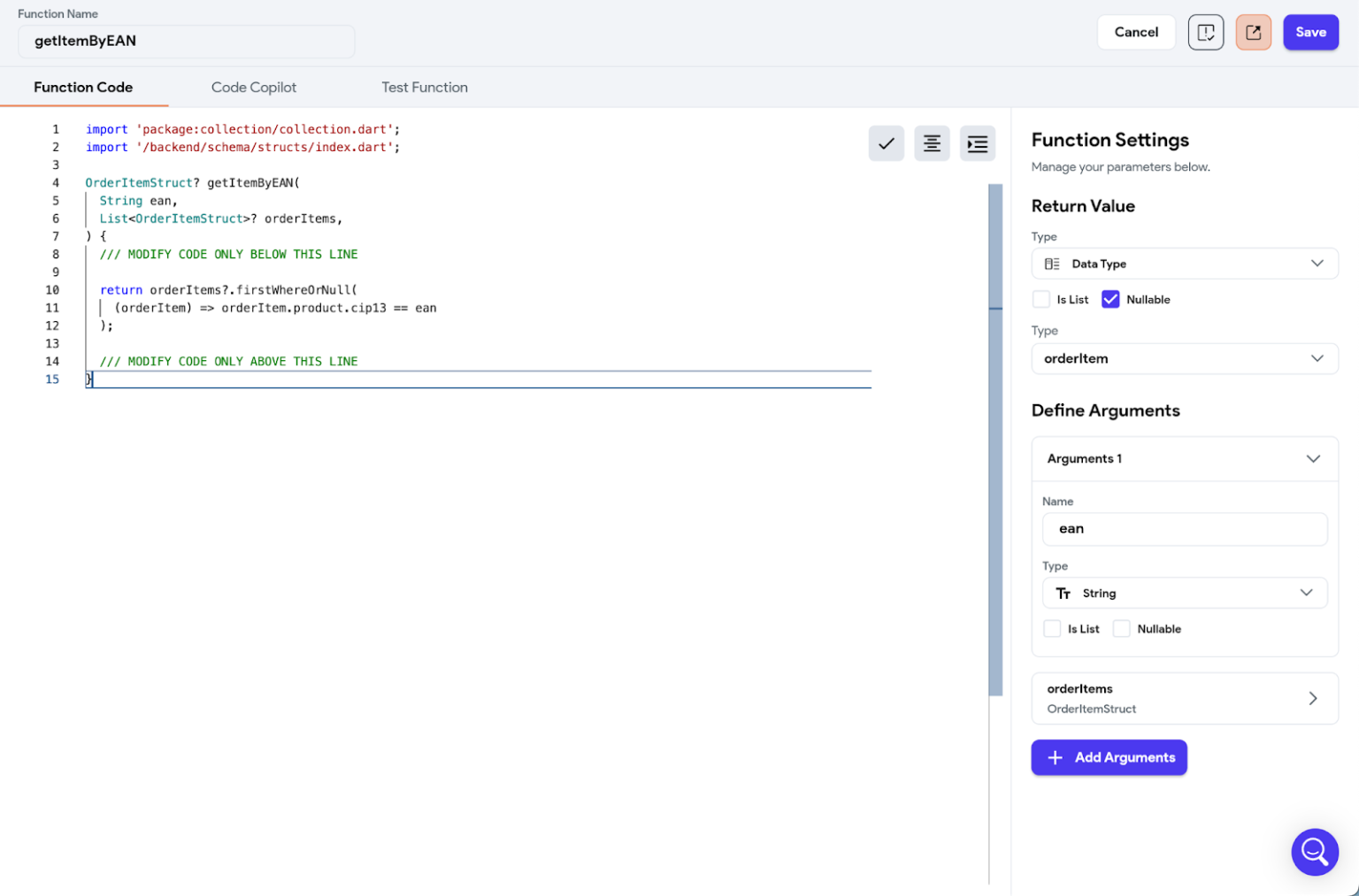
Task: Enable Is List for the return value
Action: [x=1041, y=299]
